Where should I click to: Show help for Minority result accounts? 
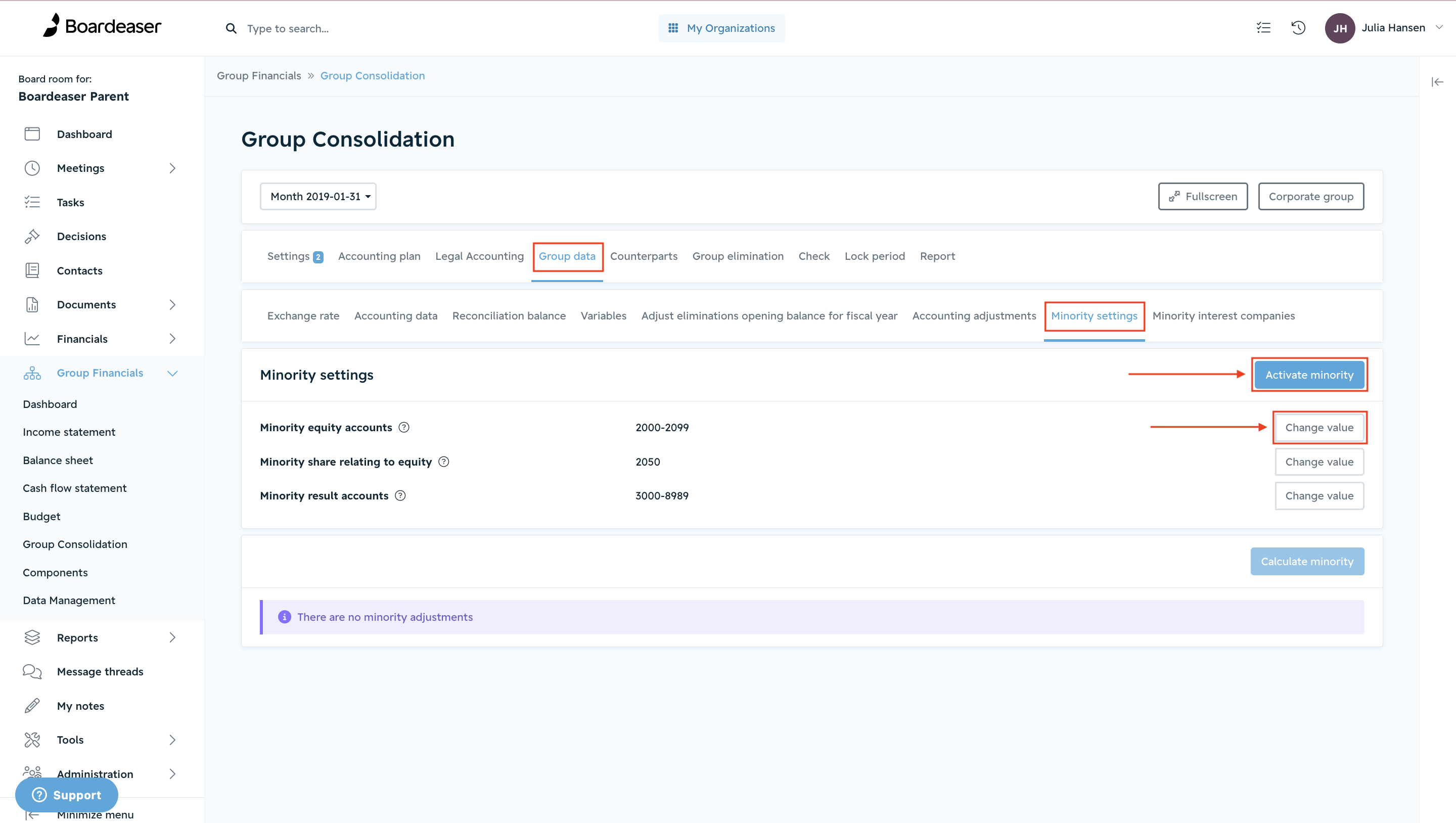[400, 496]
